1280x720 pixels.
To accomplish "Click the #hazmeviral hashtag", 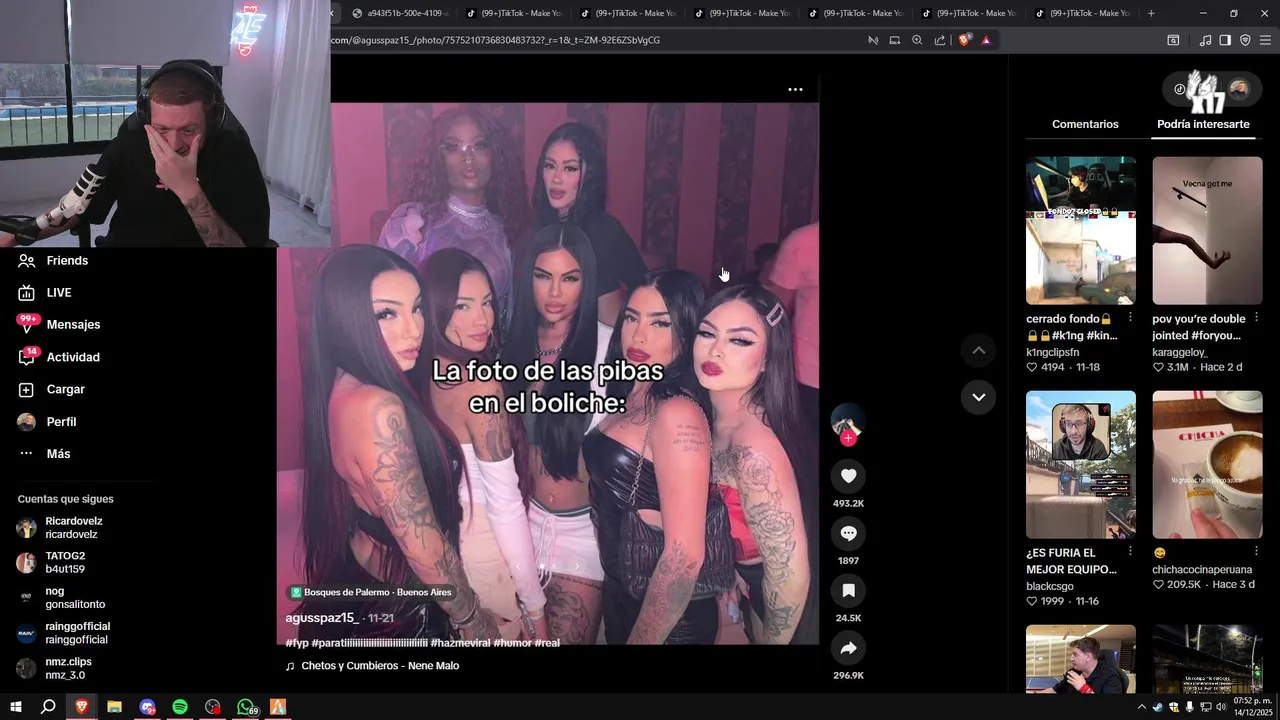I will point(459,643).
